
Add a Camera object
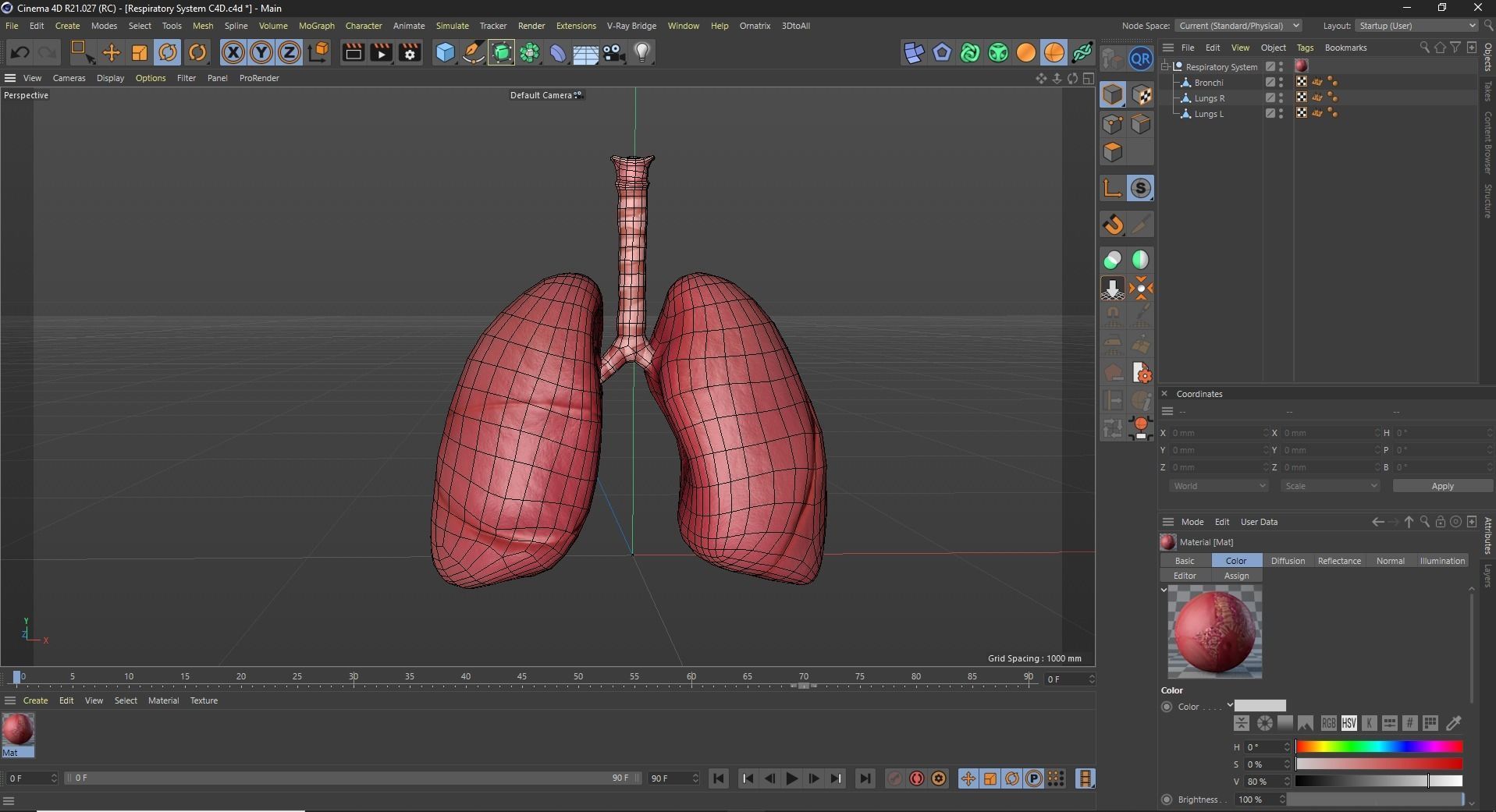(614, 53)
